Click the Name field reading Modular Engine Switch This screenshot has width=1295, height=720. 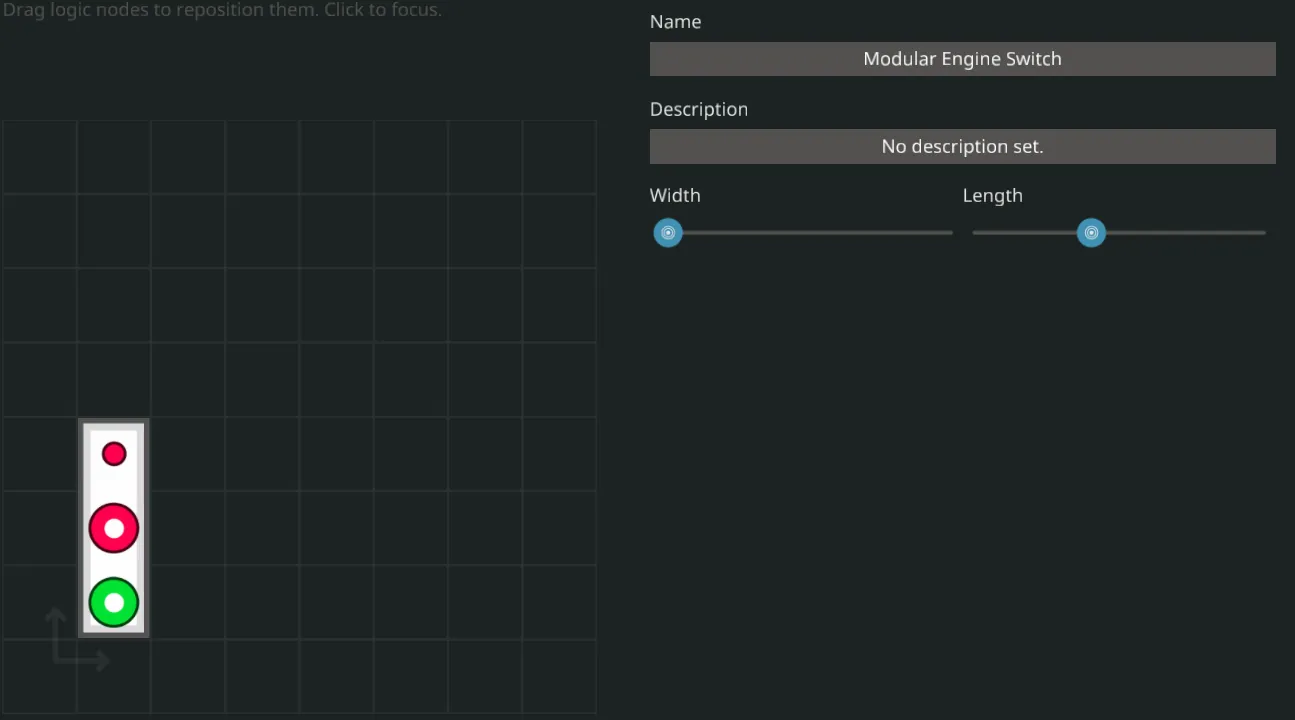point(962,59)
